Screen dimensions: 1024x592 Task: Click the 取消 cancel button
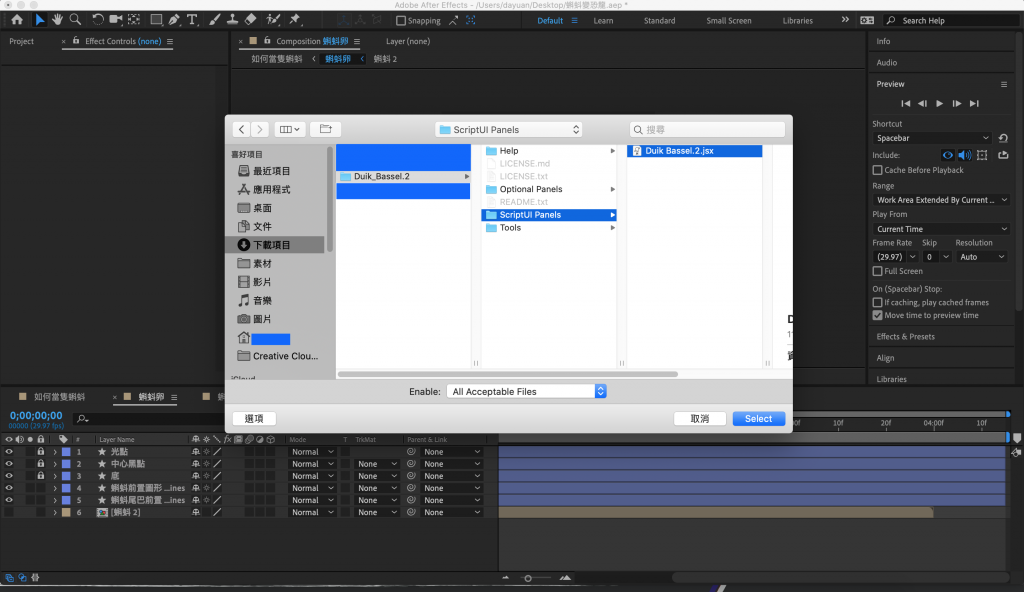pyautogui.click(x=699, y=419)
